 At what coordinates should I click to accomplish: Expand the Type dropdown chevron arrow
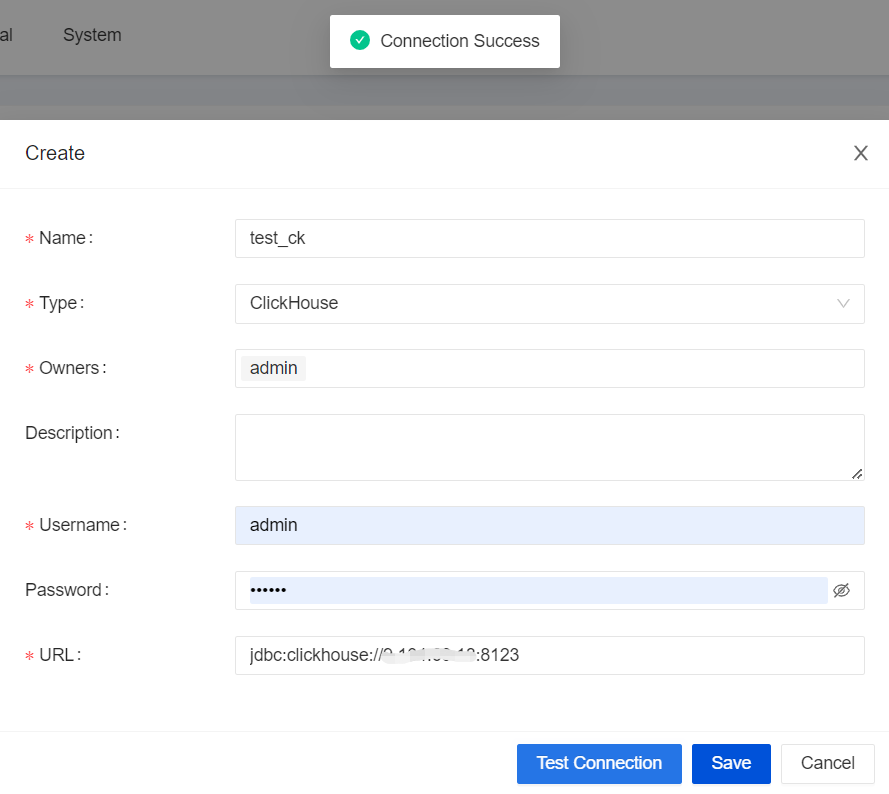[x=843, y=303]
